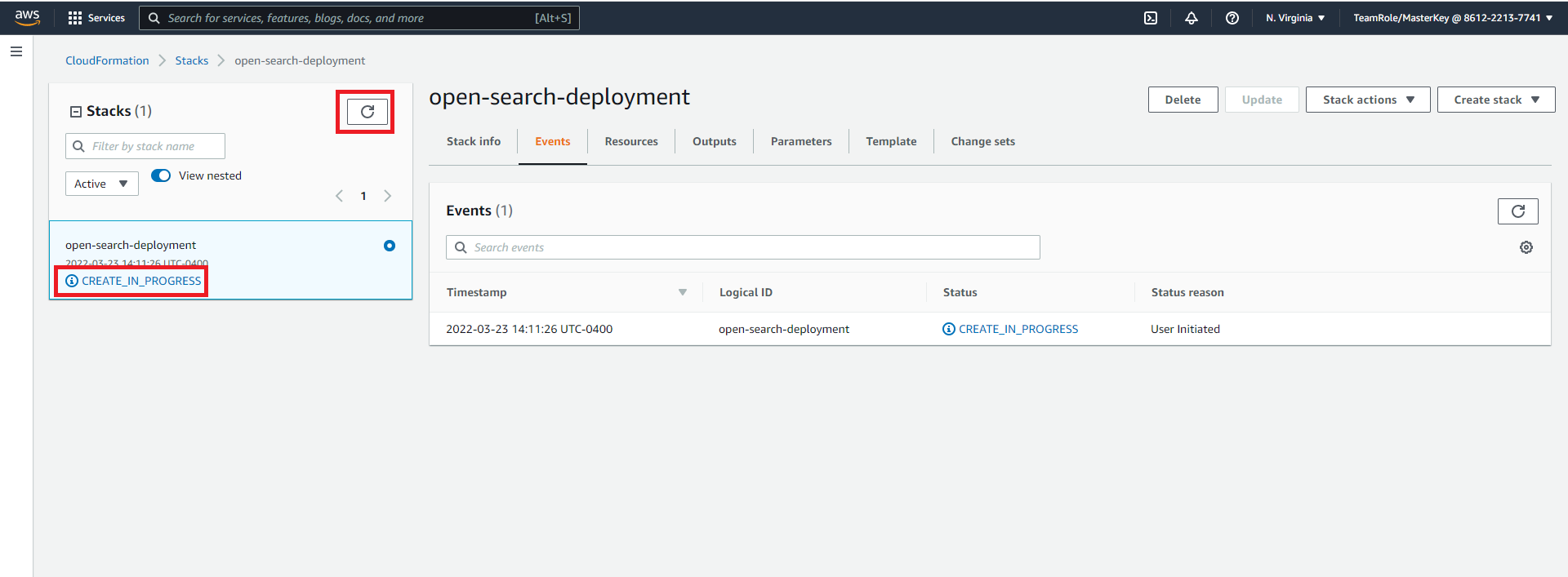Focus the Search events field
This screenshot has height=577, width=1568.
(743, 247)
